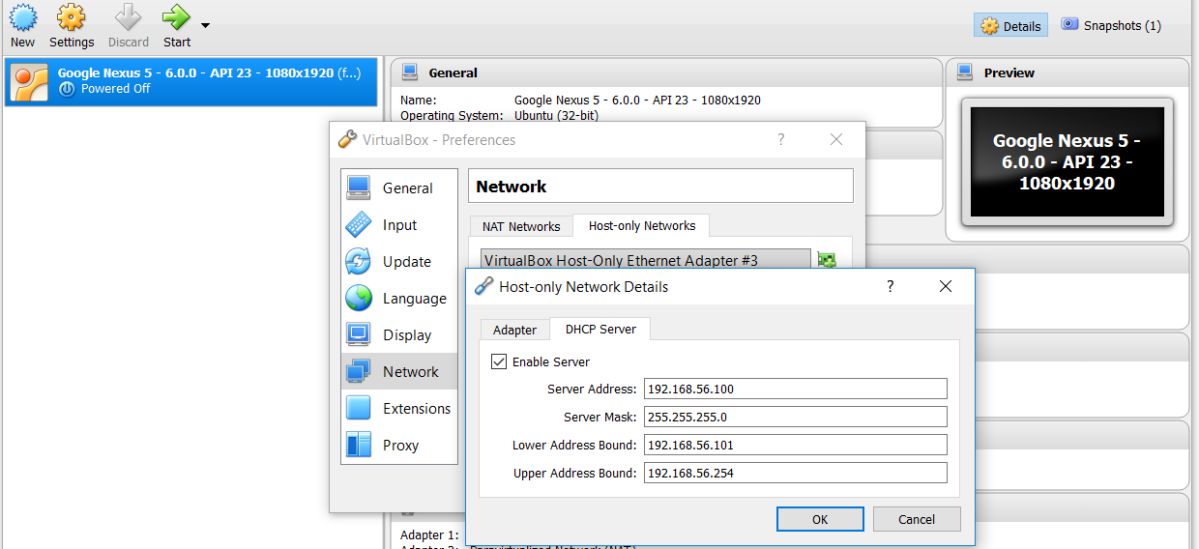Confirm network details with OK
Viewport: 1199px width, 549px height.
(820, 519)
